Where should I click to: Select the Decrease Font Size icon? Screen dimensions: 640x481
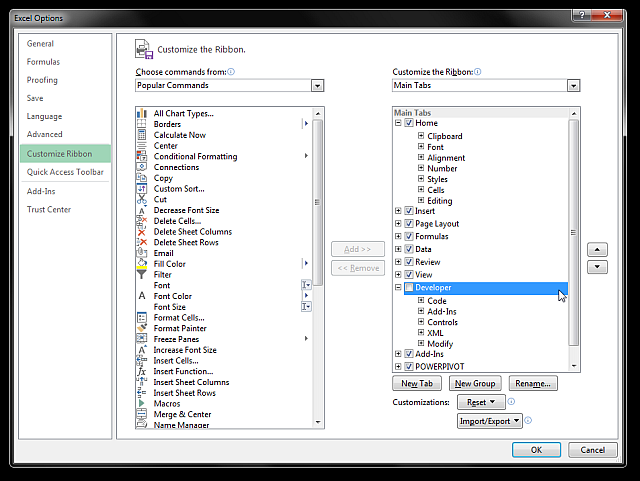click(x=142, y=210)
